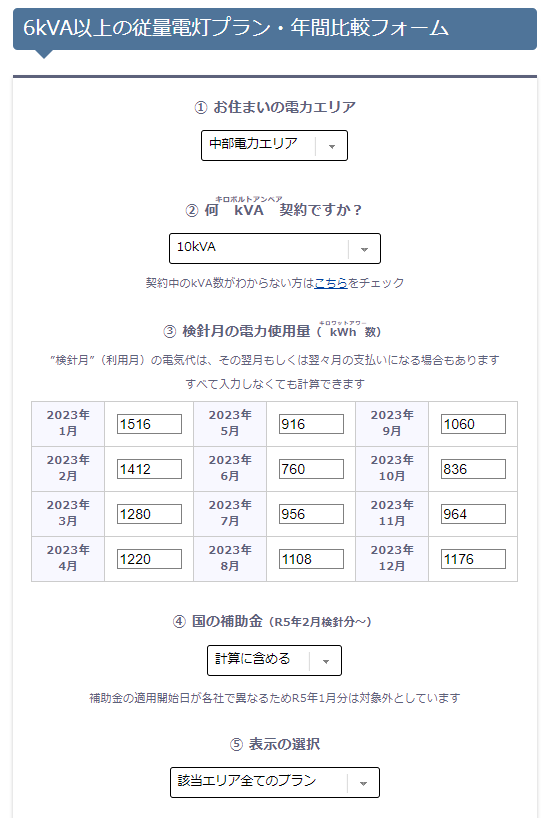The height and width of the screenshot is (818, 552).
Task: Edit the 2023年12月 field showing 1176
Action: [473, 559]
